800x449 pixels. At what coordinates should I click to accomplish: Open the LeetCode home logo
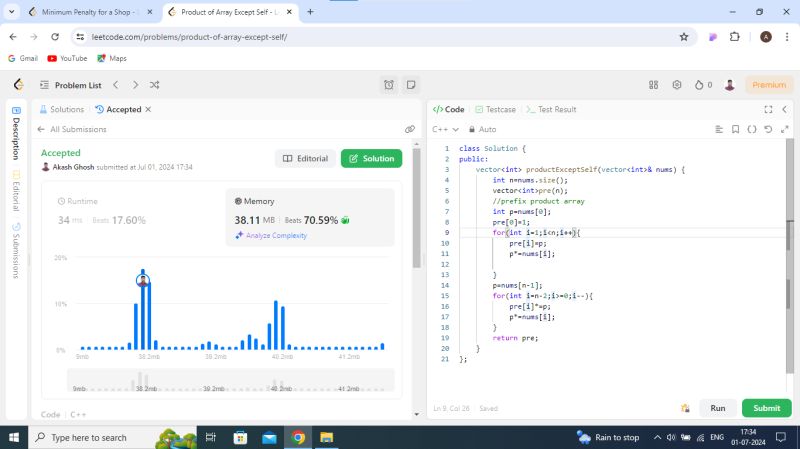(x=19, y=85)
